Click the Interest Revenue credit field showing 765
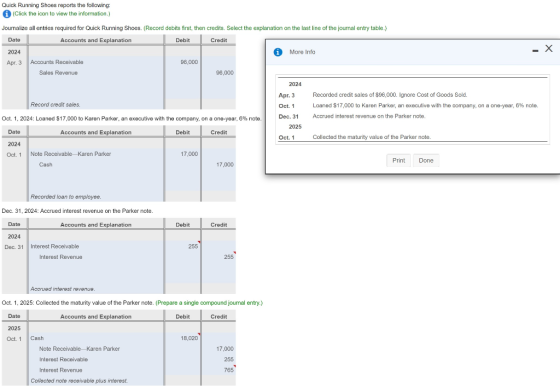This screenshot has width=560, height=387. pyautogui.click(x=219, y=370)
